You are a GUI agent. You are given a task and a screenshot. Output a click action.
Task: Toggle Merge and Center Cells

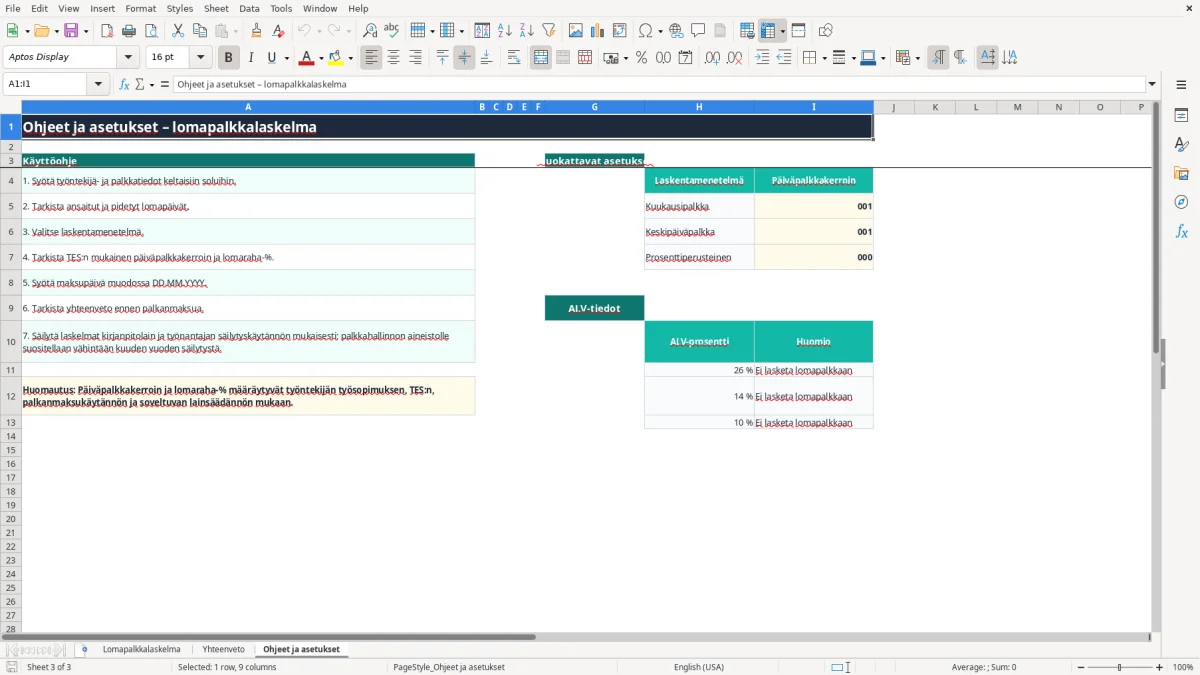tap(541, 58)
